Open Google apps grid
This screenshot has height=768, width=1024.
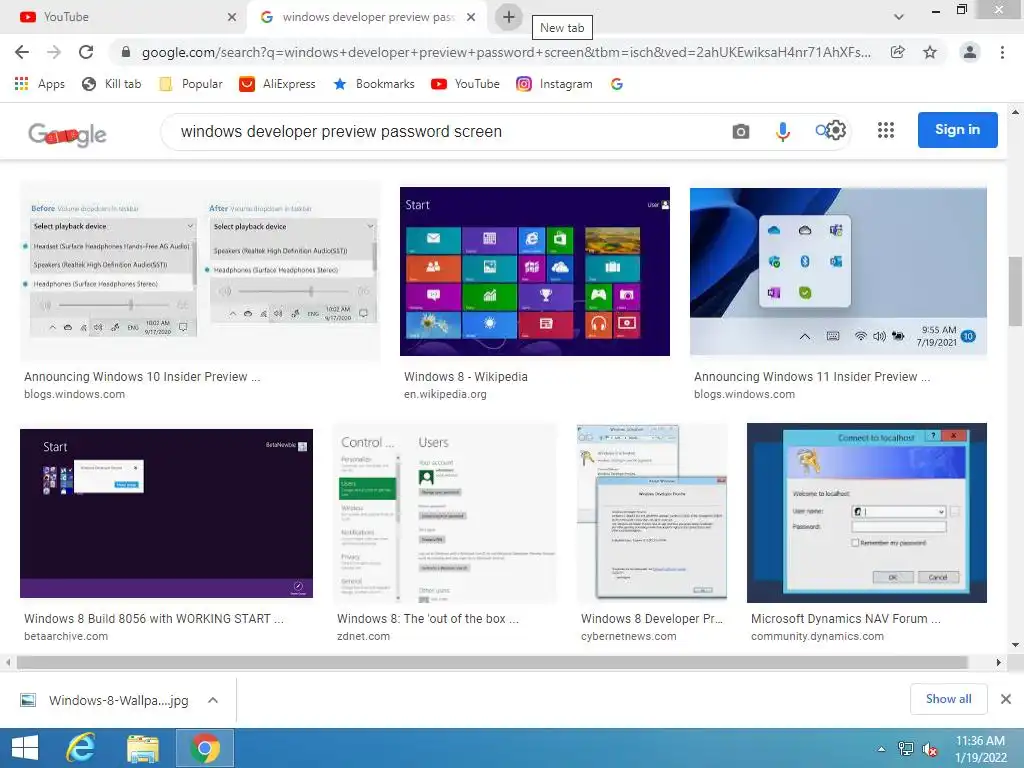pos(886,130)
